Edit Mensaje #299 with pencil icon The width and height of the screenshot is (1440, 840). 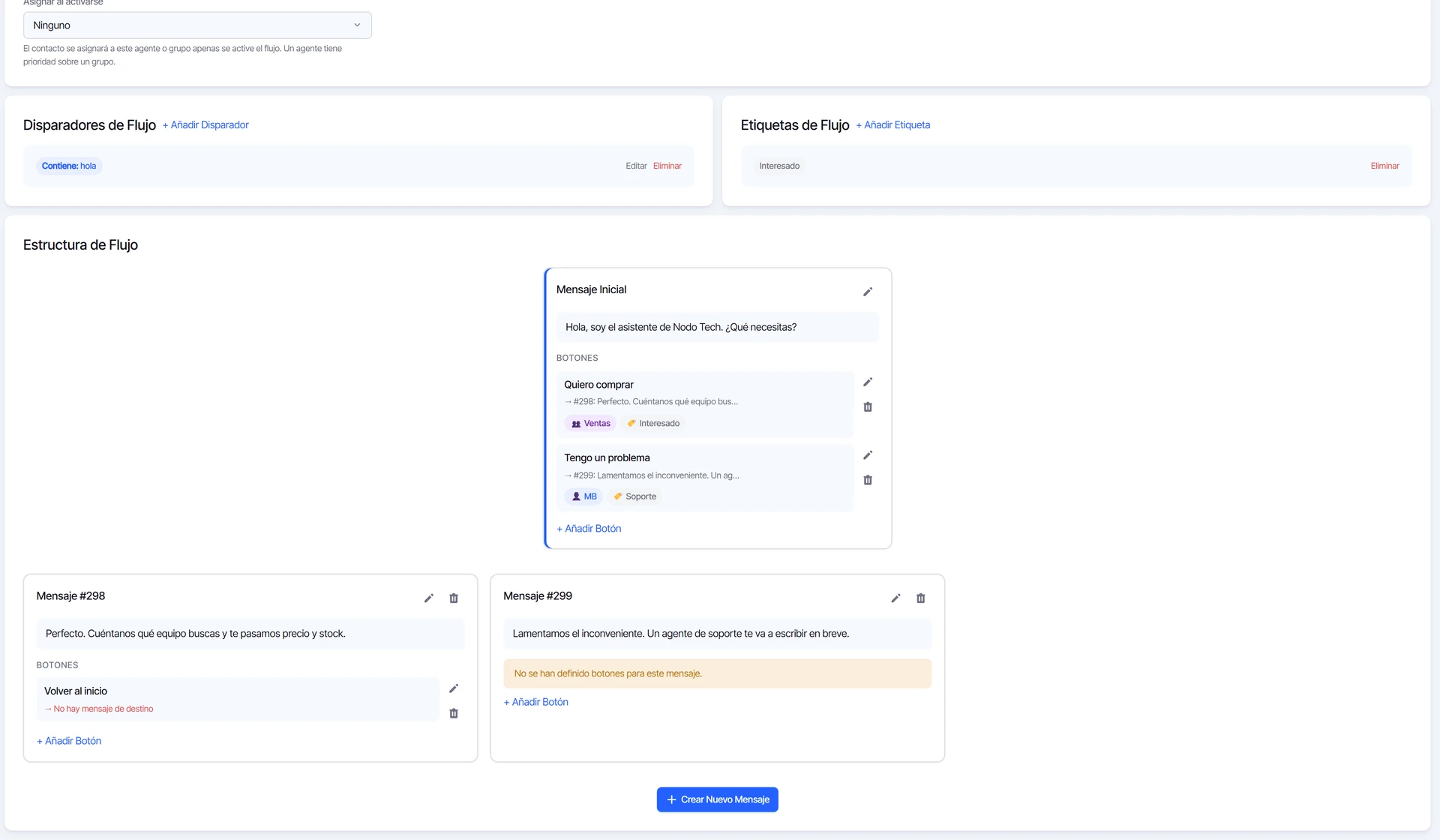pyautogui.click(x=895, y=598)
